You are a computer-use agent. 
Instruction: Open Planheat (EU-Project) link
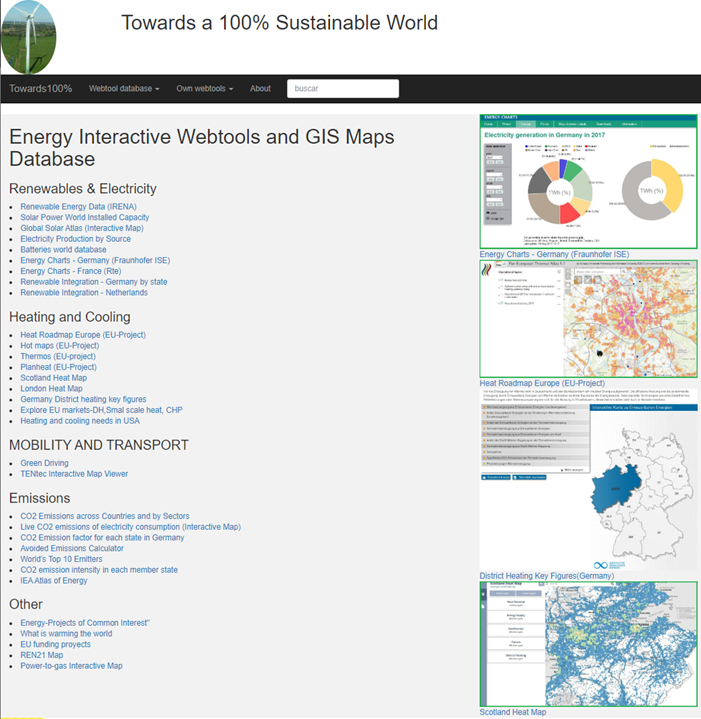[58, 367]
